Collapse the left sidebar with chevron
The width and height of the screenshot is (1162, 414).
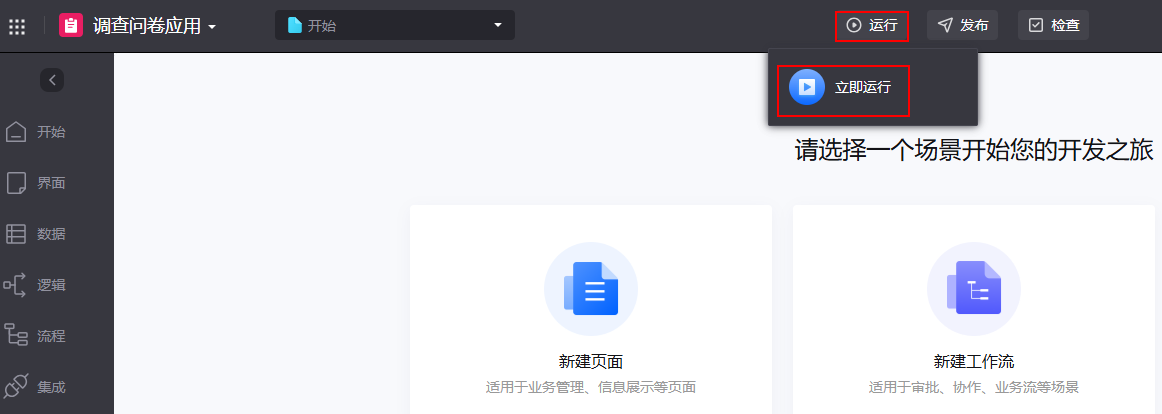52,79
